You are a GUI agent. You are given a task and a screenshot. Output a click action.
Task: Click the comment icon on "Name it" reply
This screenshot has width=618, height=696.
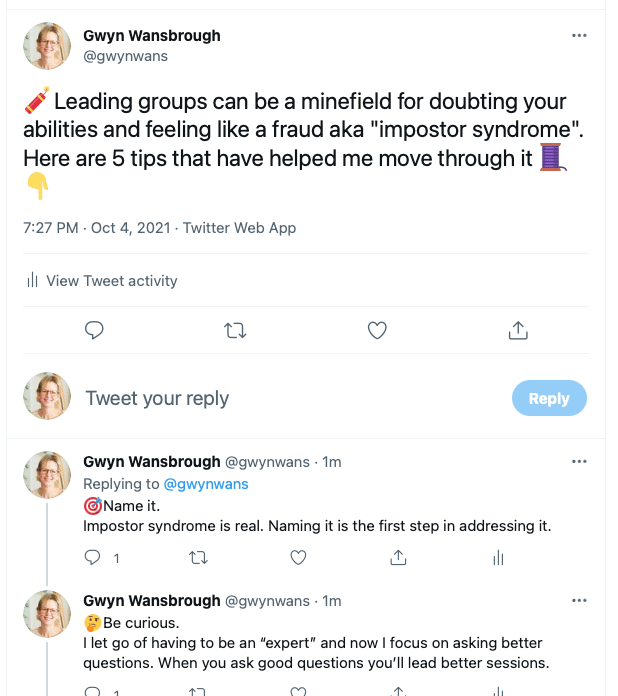point(95,558)
